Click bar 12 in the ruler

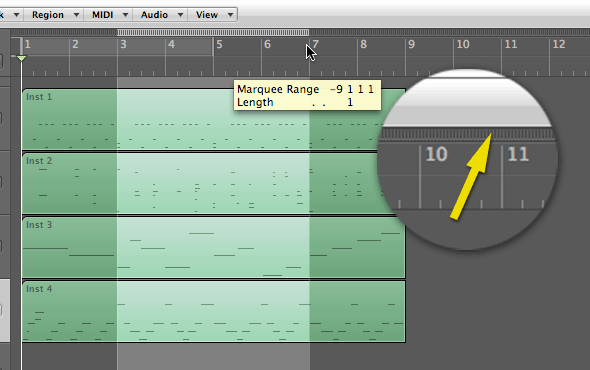[559, 44]
